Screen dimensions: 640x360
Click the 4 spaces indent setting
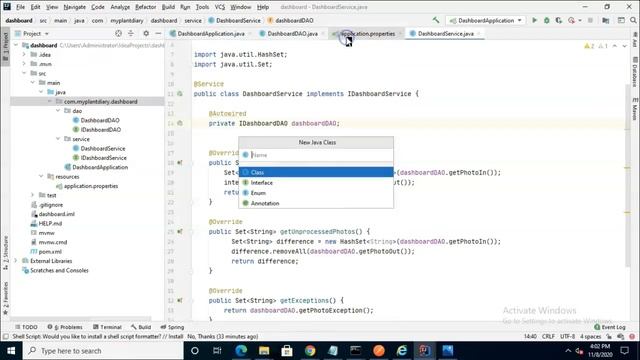591,336
